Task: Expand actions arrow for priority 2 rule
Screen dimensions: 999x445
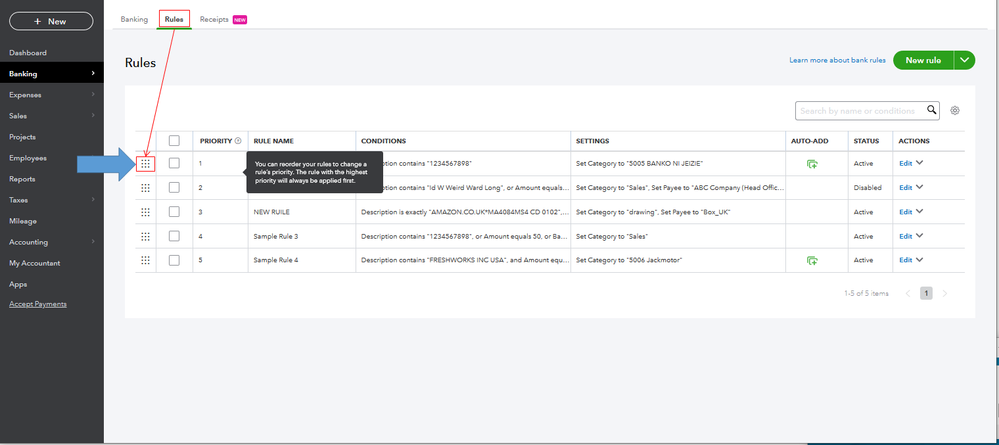Action: pyautogui.click(x=919, y=187)
